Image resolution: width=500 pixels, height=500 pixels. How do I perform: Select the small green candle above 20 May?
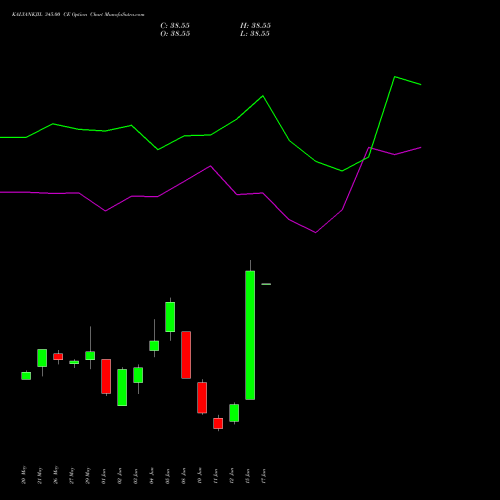pos(26,376)
